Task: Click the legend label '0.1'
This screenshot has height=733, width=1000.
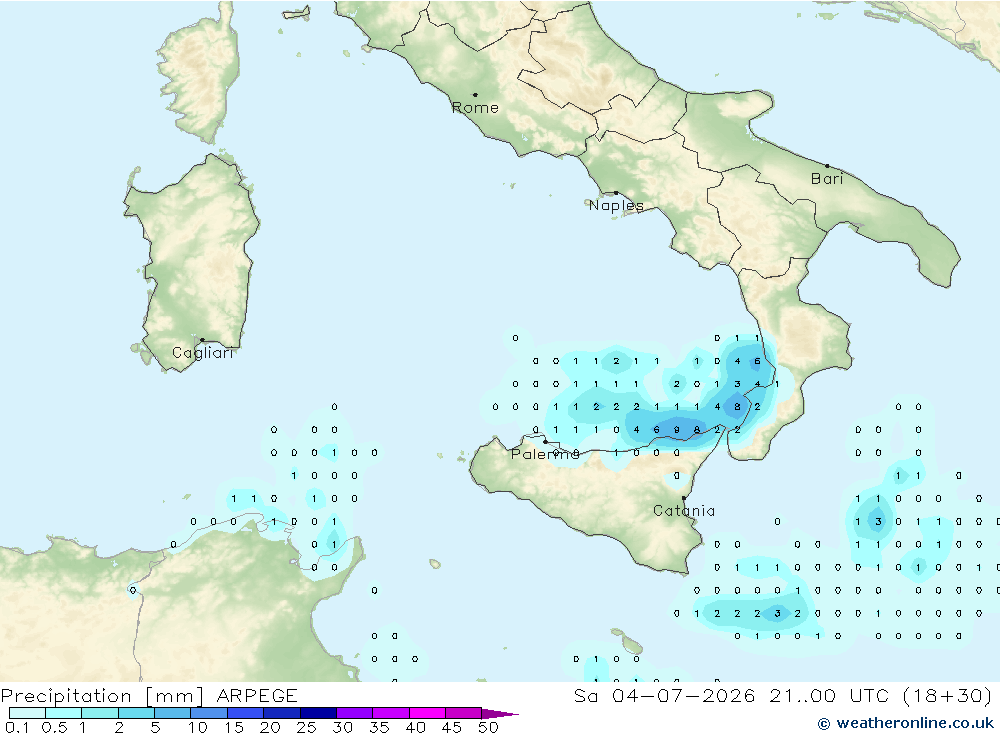Action: point(17,727)
